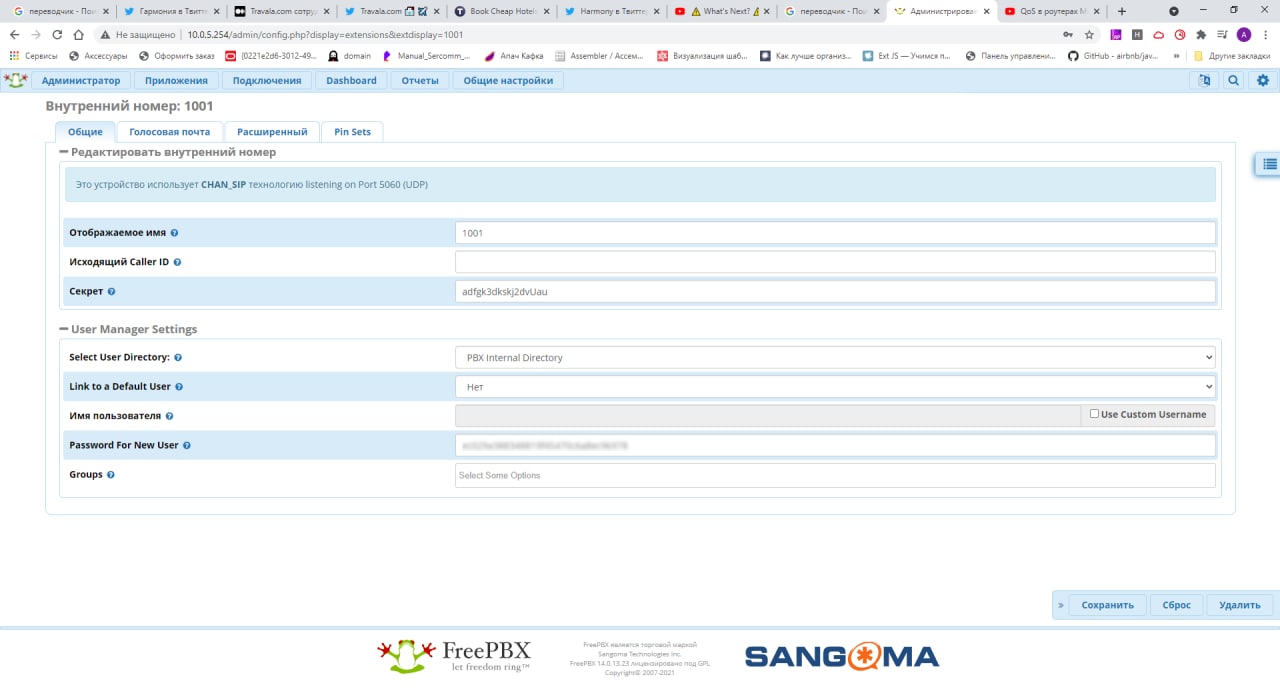Image resolution: width=1280 pixels, height=693 pixels.
Task: Open the Sangoma logo link
Action: tap(842, 657)
